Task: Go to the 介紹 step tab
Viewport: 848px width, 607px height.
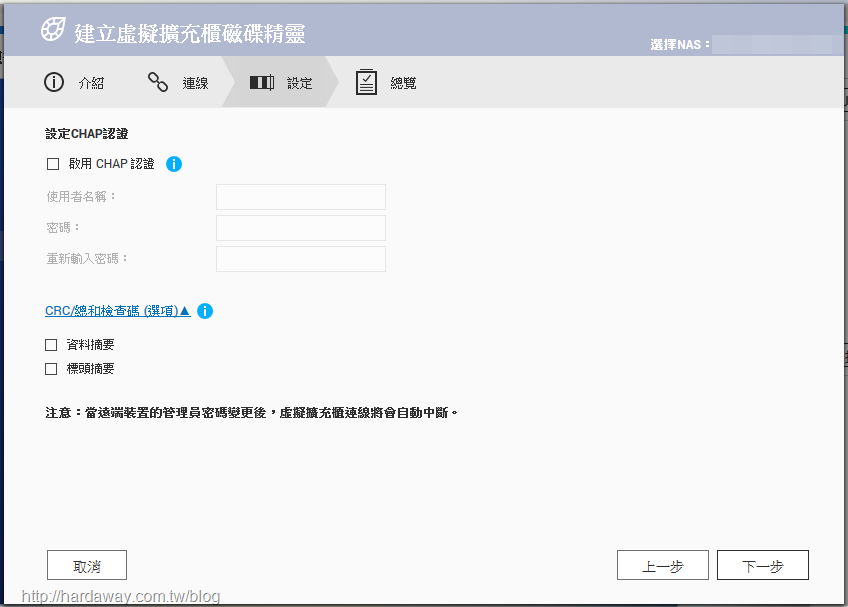Action: click(x=75, y=83)
